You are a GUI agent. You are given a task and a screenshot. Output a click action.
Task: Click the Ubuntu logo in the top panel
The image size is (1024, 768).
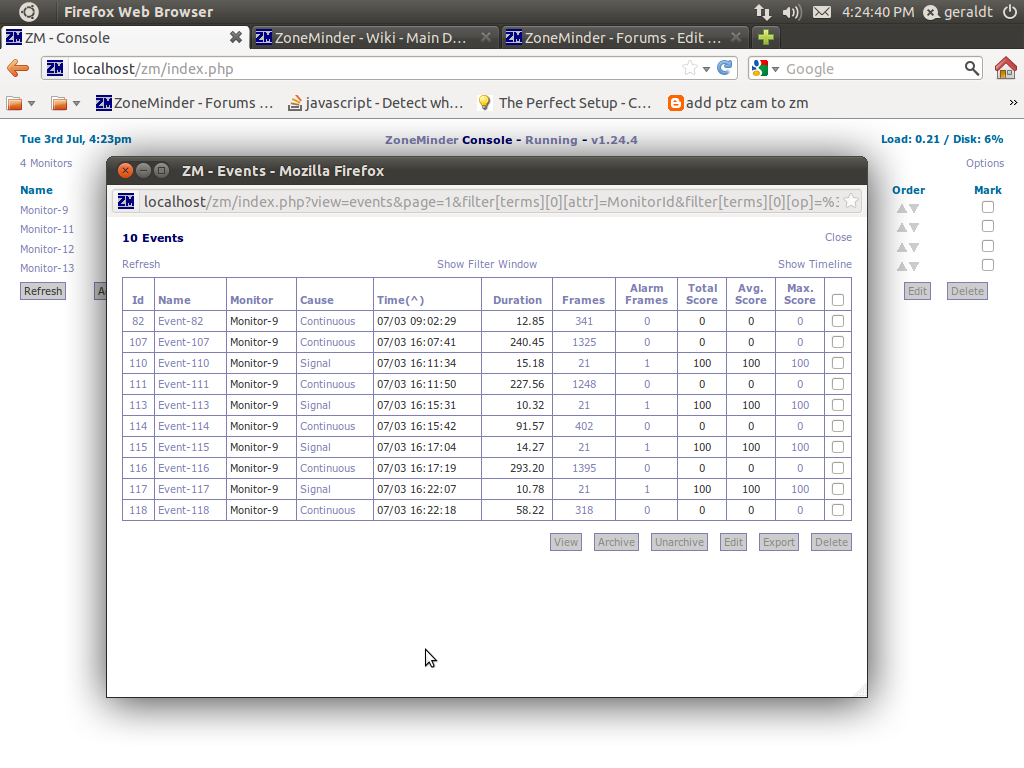(x=29, y=12)
